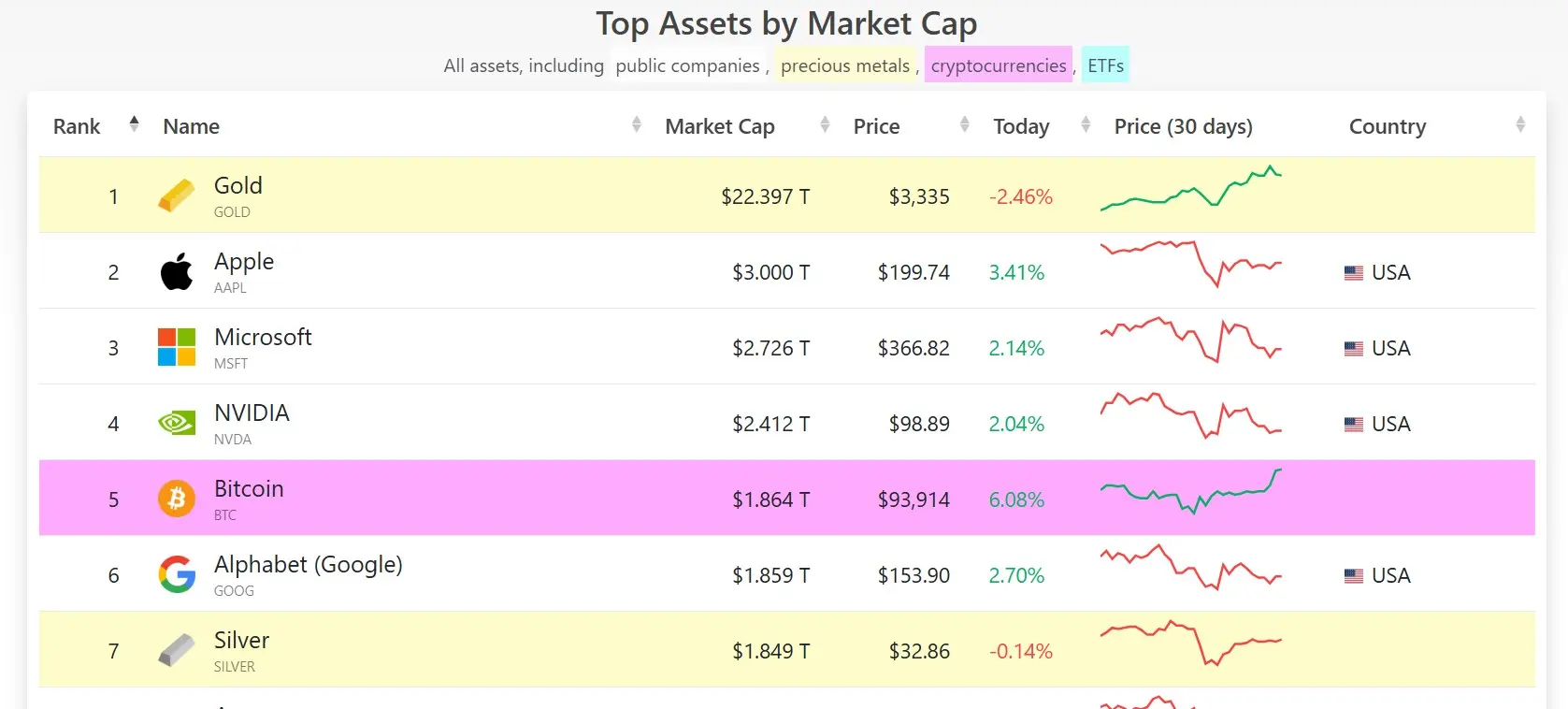Toggle the public companies filter
Viewport: 1568px width, 709px height.
pyautogui.click(x=687, y=65)
